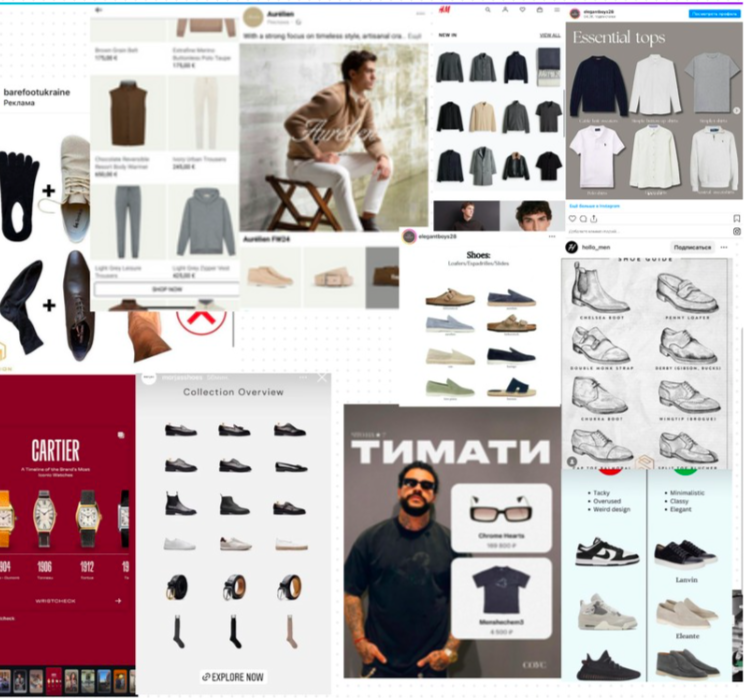Click the SHOP NOW button
This screenshot has width=744, height=699.
tap(167, 289)
